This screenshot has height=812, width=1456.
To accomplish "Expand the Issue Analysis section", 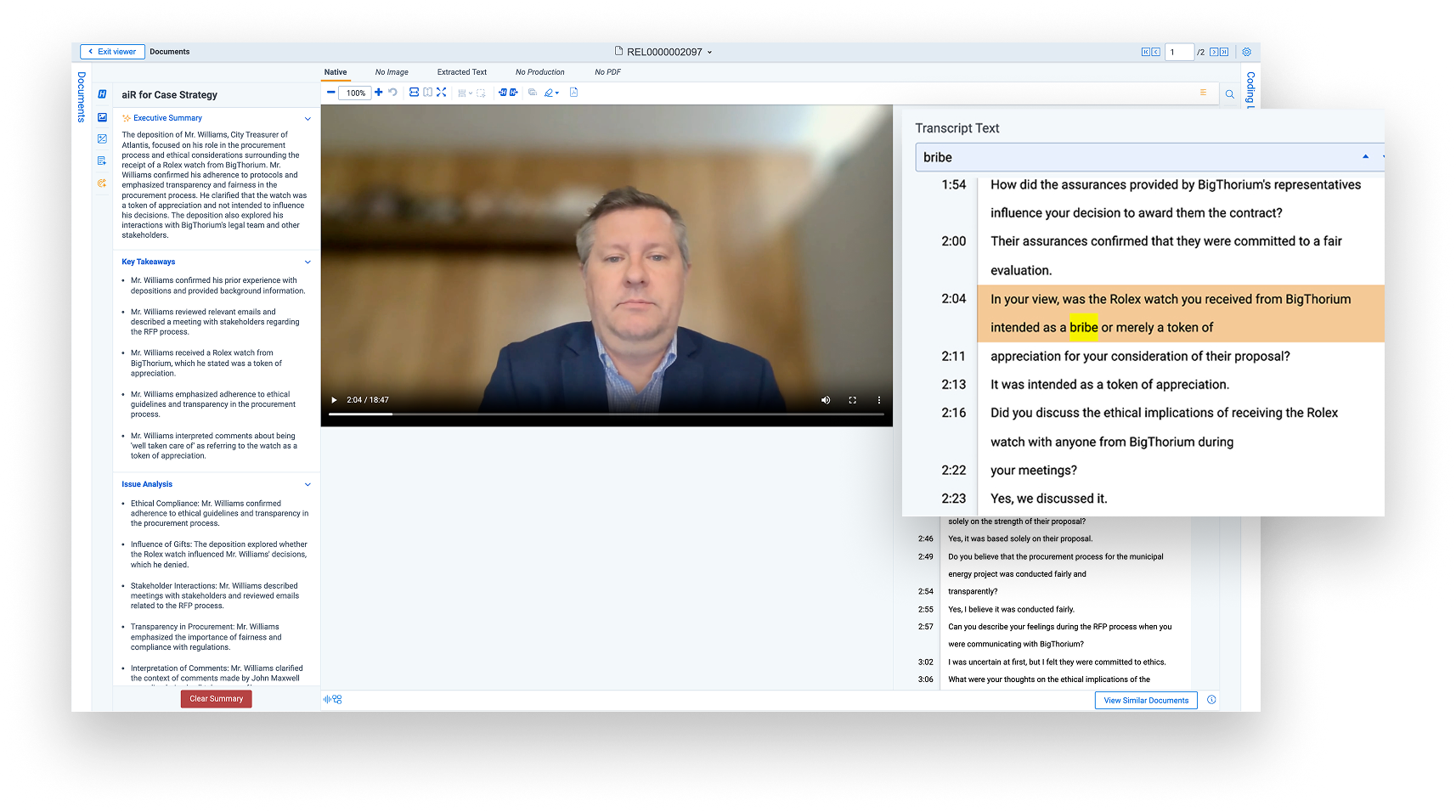I will click(308, 484).
